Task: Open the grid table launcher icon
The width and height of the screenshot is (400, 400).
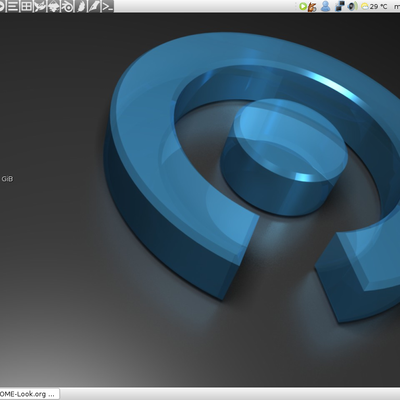Action: pyautogui.click(x=26, y=6)
